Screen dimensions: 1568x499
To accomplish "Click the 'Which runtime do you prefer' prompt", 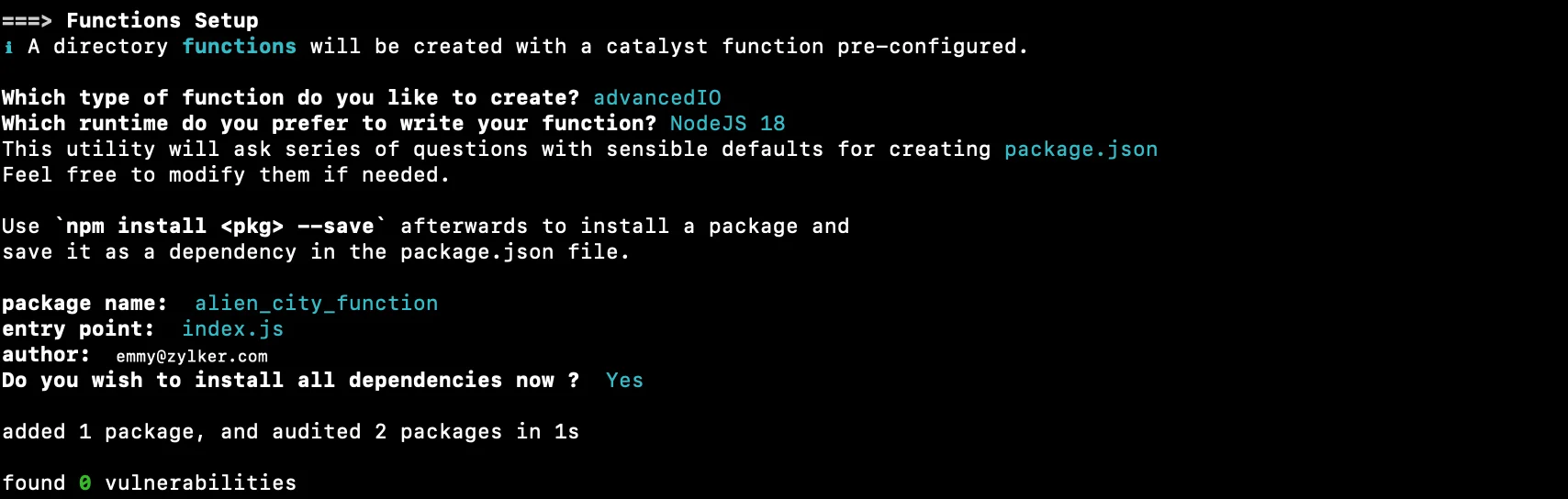I will 329,123.
